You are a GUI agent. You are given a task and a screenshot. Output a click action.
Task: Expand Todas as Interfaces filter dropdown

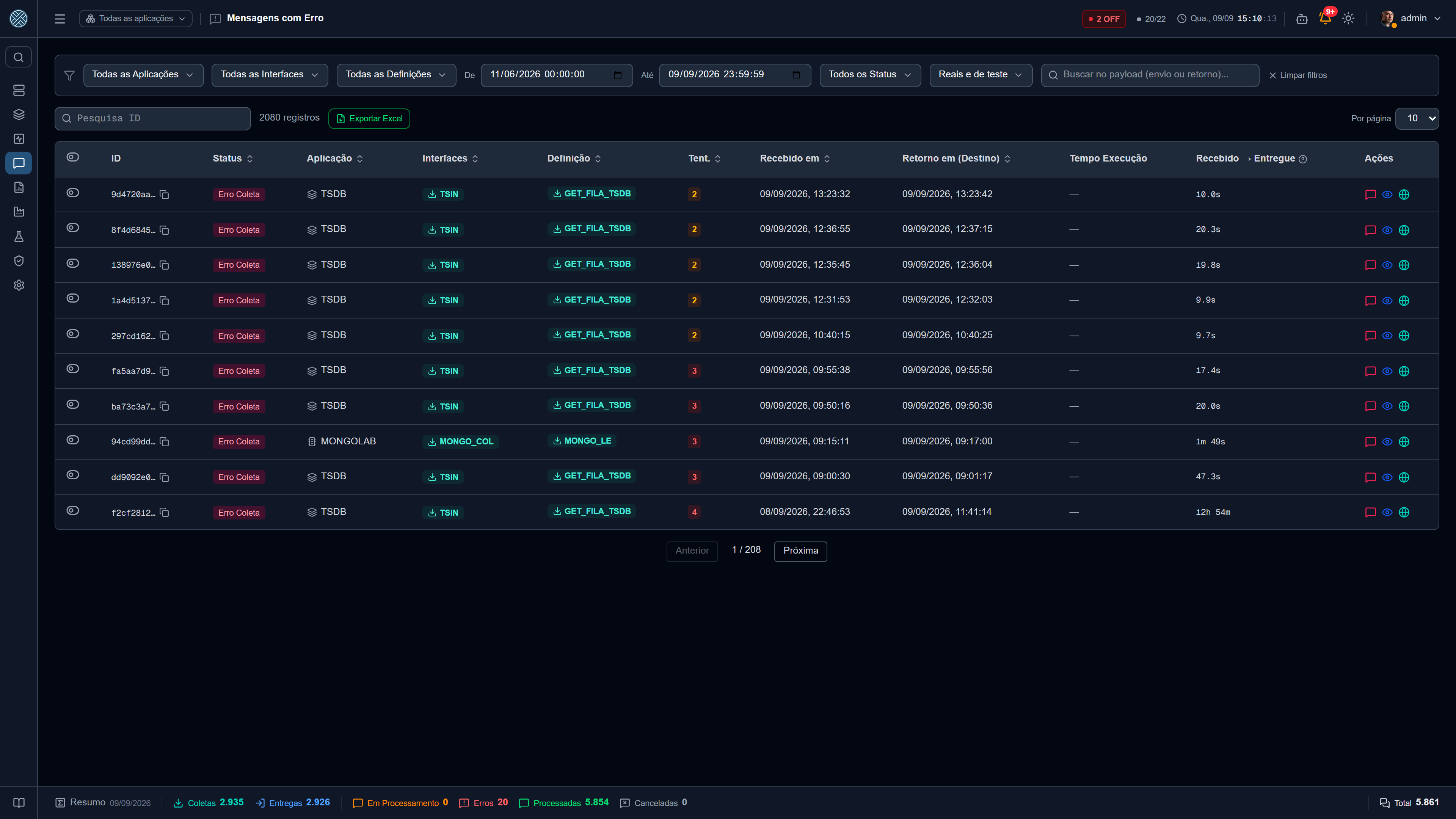click(x=270, y=75)
